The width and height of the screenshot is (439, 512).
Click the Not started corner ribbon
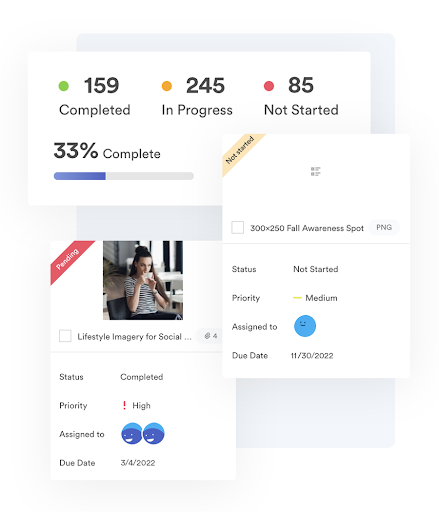click(x=240, y=150)
